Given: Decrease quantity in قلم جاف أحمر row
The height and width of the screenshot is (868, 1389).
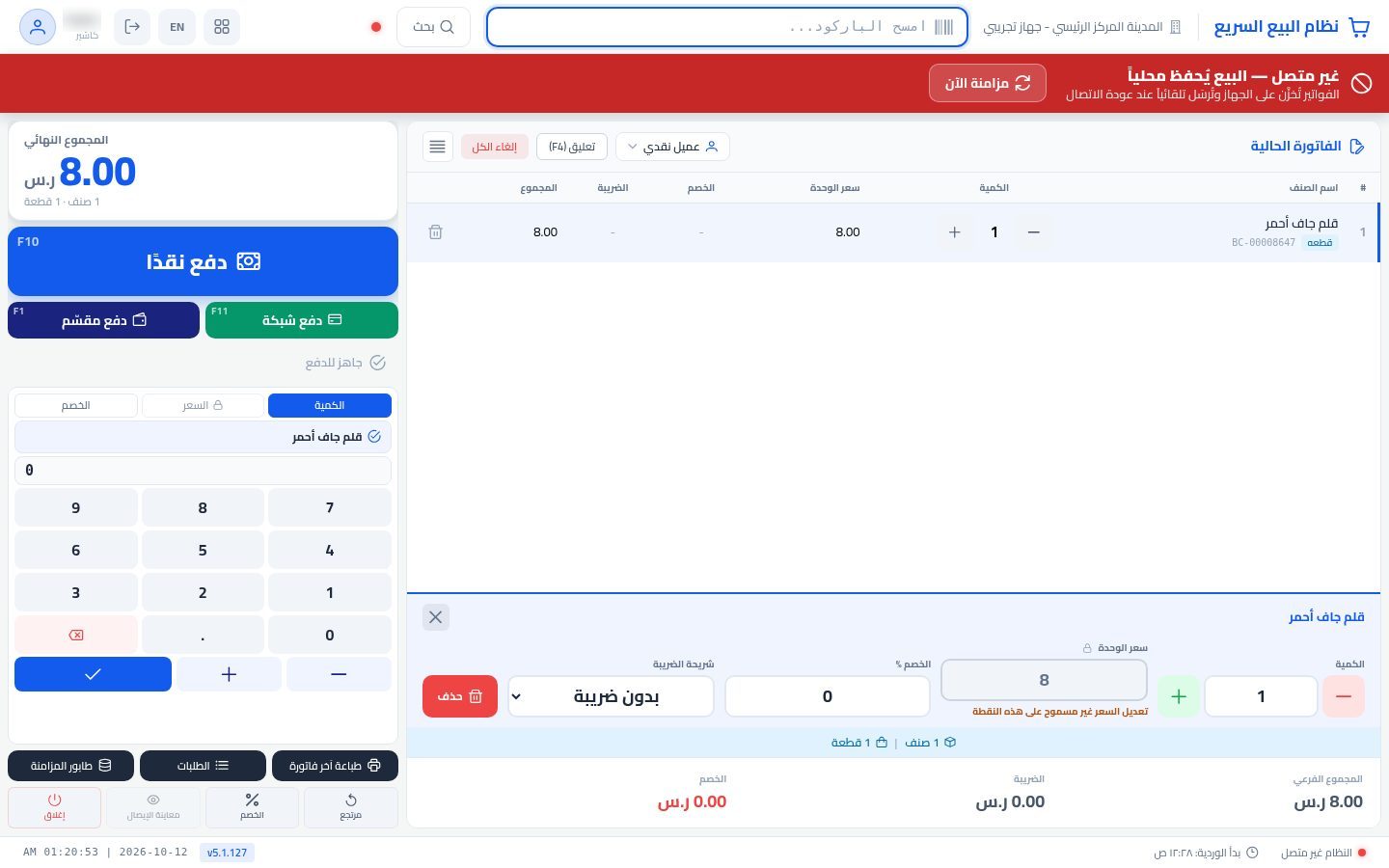Looking at the screenshot, I should [1034, 232].
